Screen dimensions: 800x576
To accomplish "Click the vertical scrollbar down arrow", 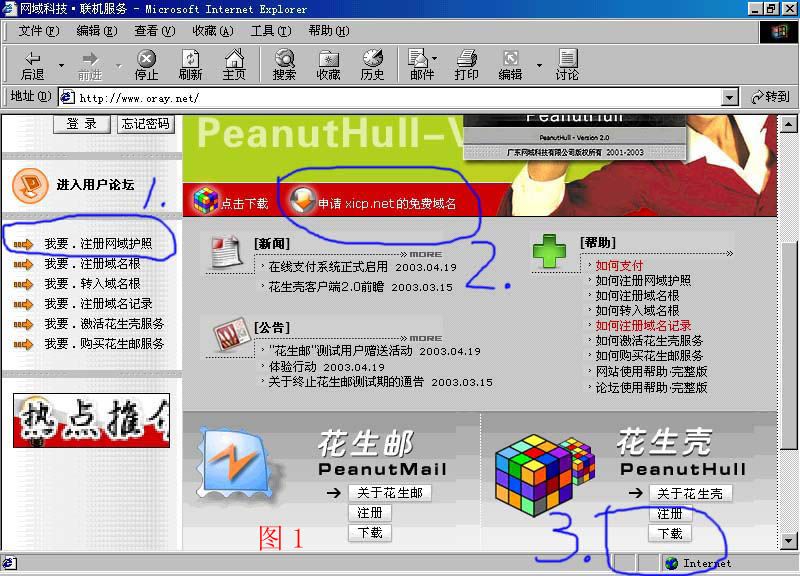I will [x=788, y=540].
